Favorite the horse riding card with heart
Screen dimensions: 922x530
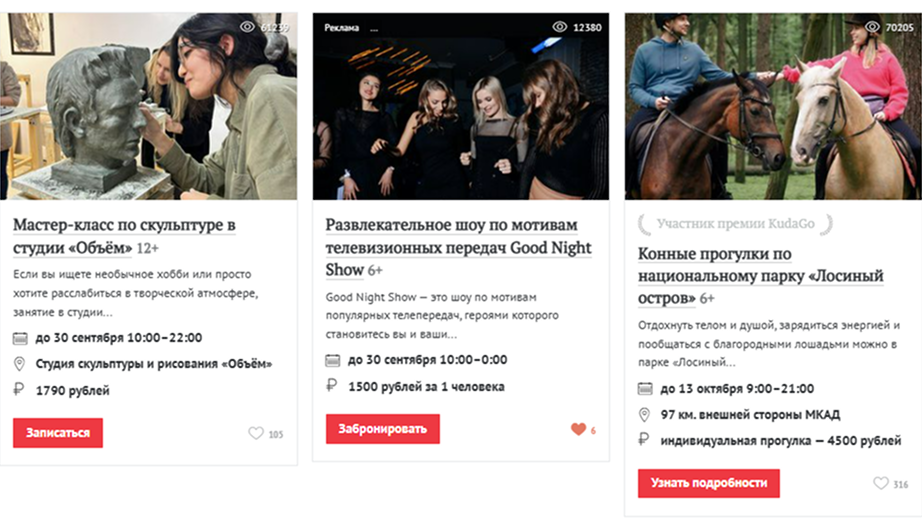pyautogui.click(x=881, y=484)
